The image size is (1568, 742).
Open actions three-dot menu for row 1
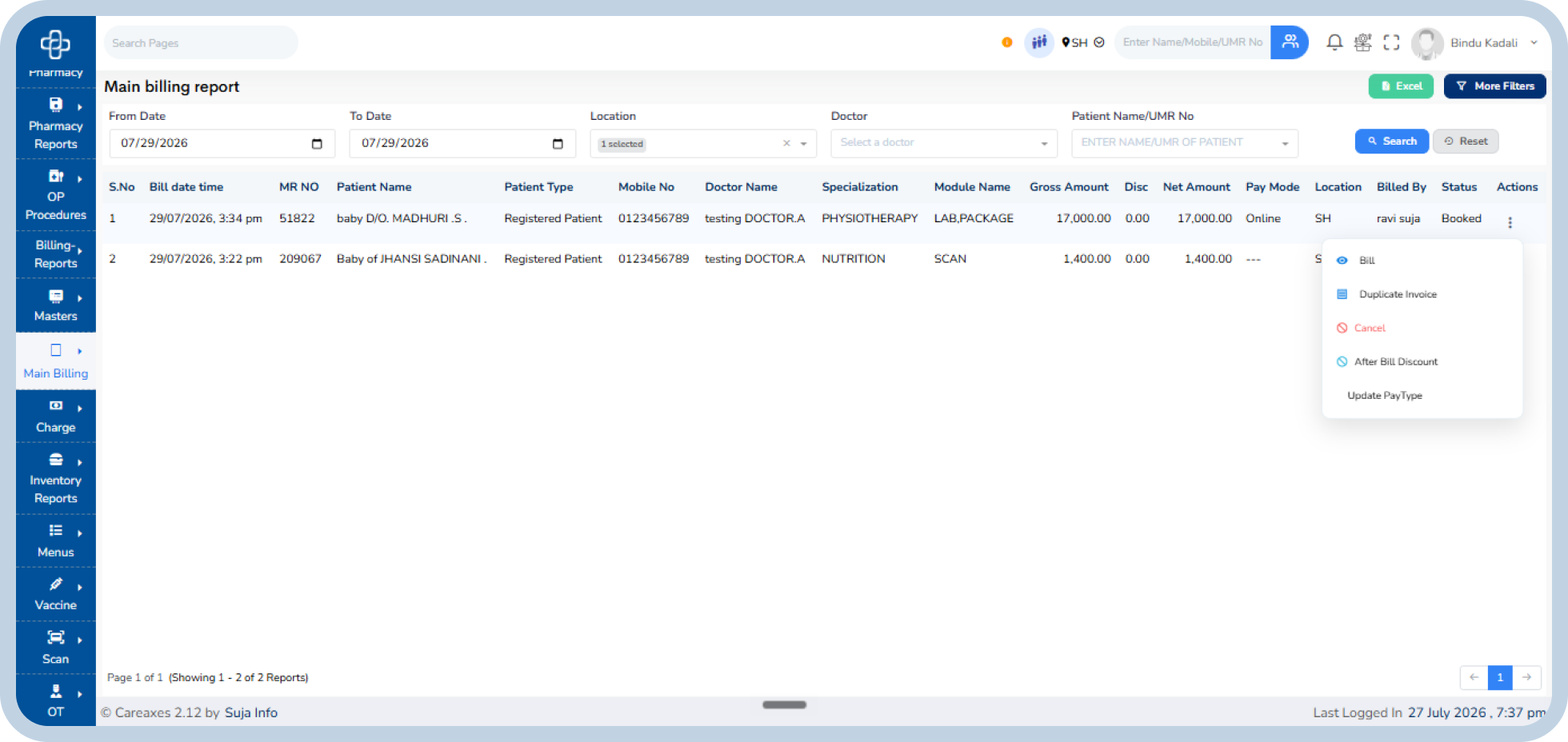click(x=1510, y=223)
